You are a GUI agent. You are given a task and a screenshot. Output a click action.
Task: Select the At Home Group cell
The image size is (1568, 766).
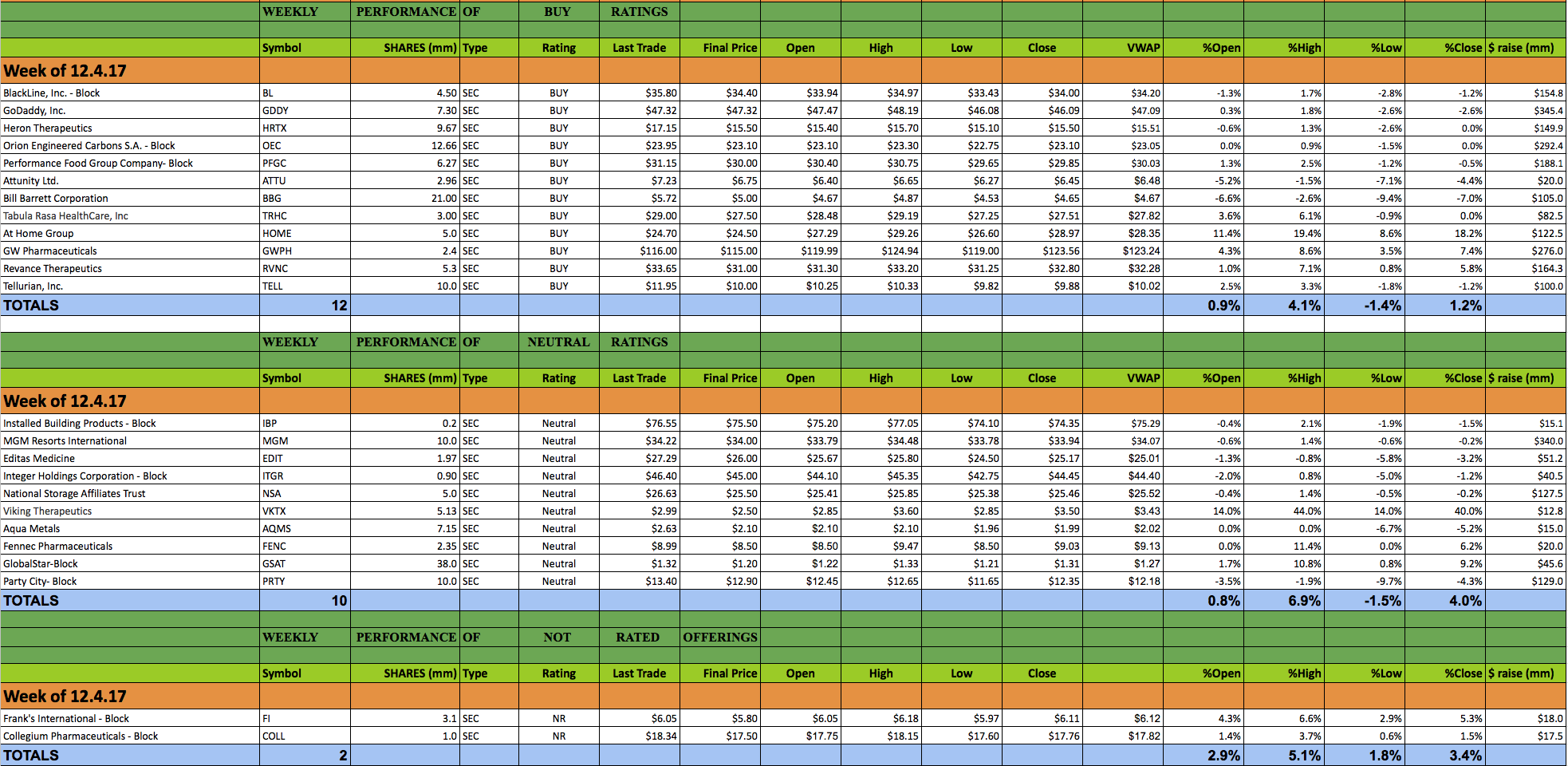[x=130, y=233]
